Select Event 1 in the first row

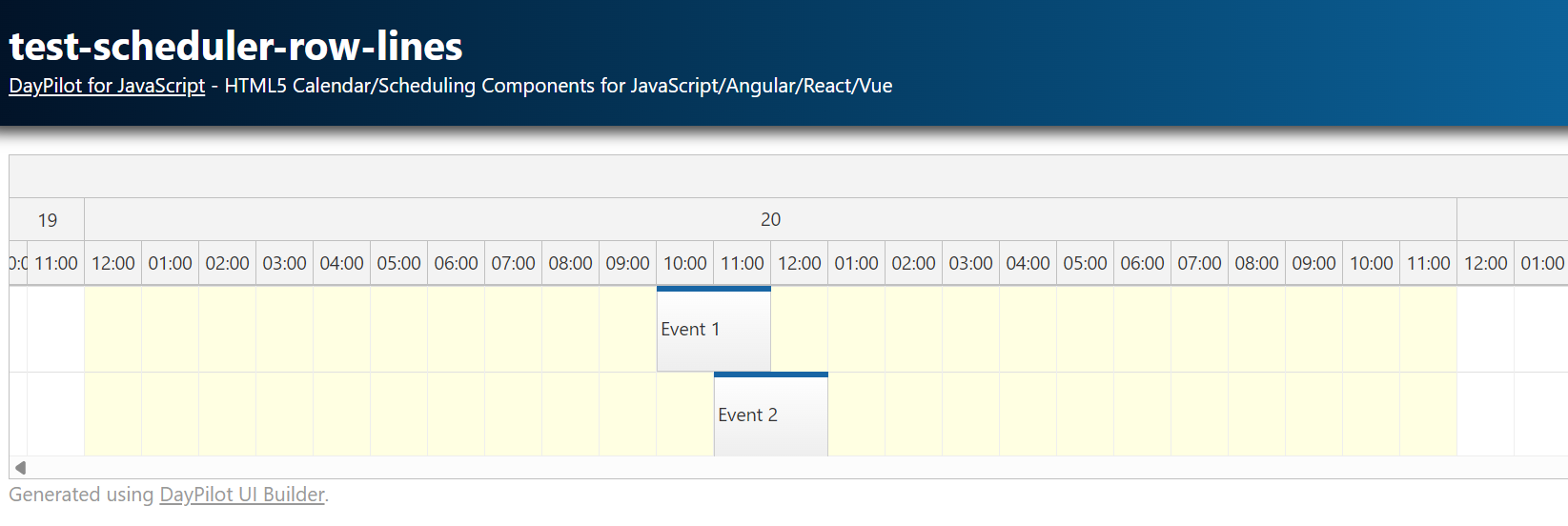click(713, 331)
